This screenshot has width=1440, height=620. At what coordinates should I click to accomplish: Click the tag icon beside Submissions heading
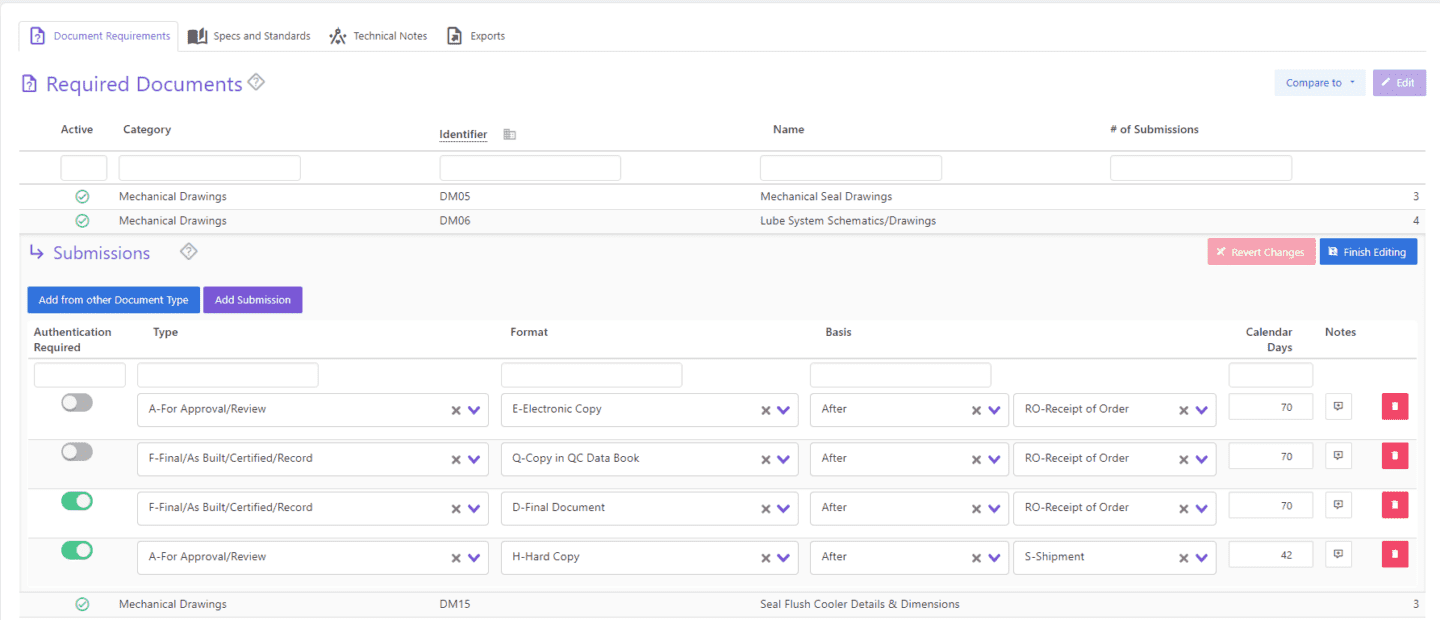point(188,252)
